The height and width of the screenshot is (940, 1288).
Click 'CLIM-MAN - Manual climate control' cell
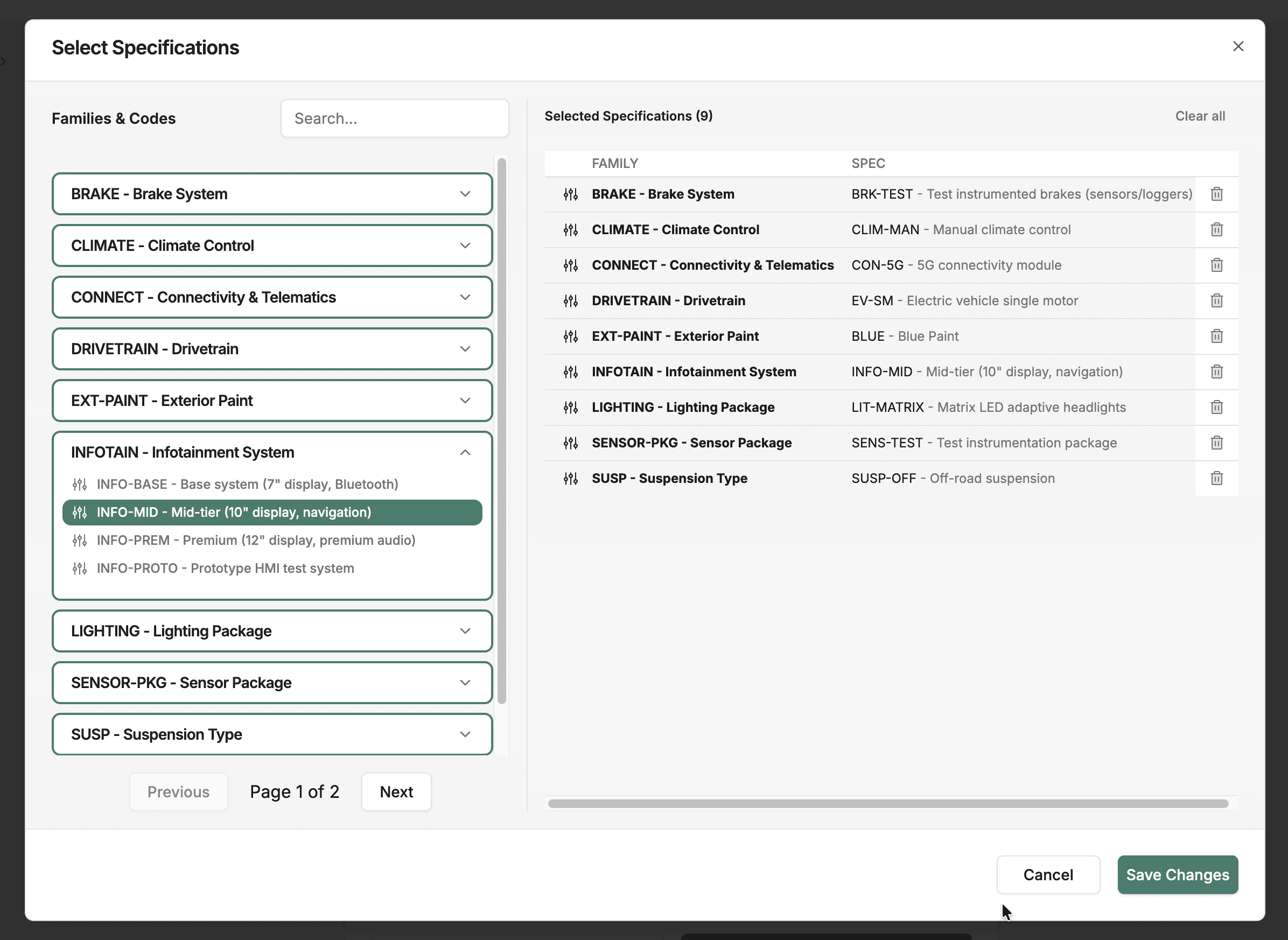[961, 230]
